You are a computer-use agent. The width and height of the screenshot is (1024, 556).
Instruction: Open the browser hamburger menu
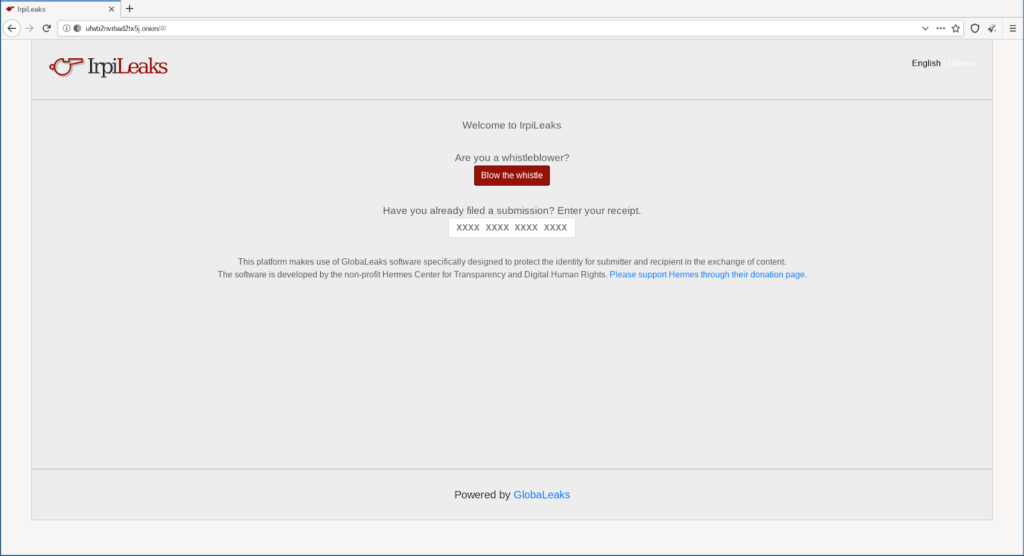[x=1012, y=28]
